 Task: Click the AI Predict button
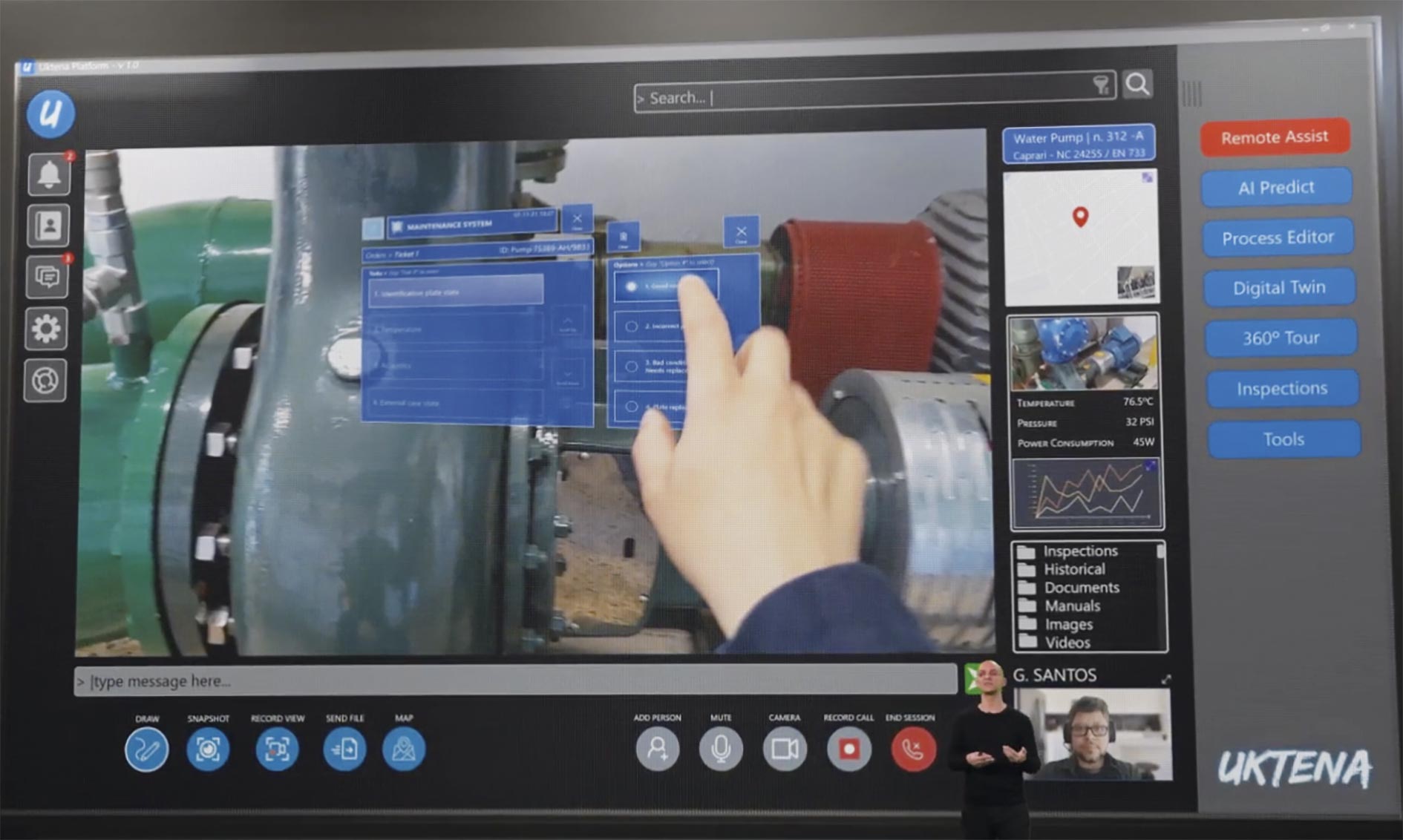(x=1276, y=187)
